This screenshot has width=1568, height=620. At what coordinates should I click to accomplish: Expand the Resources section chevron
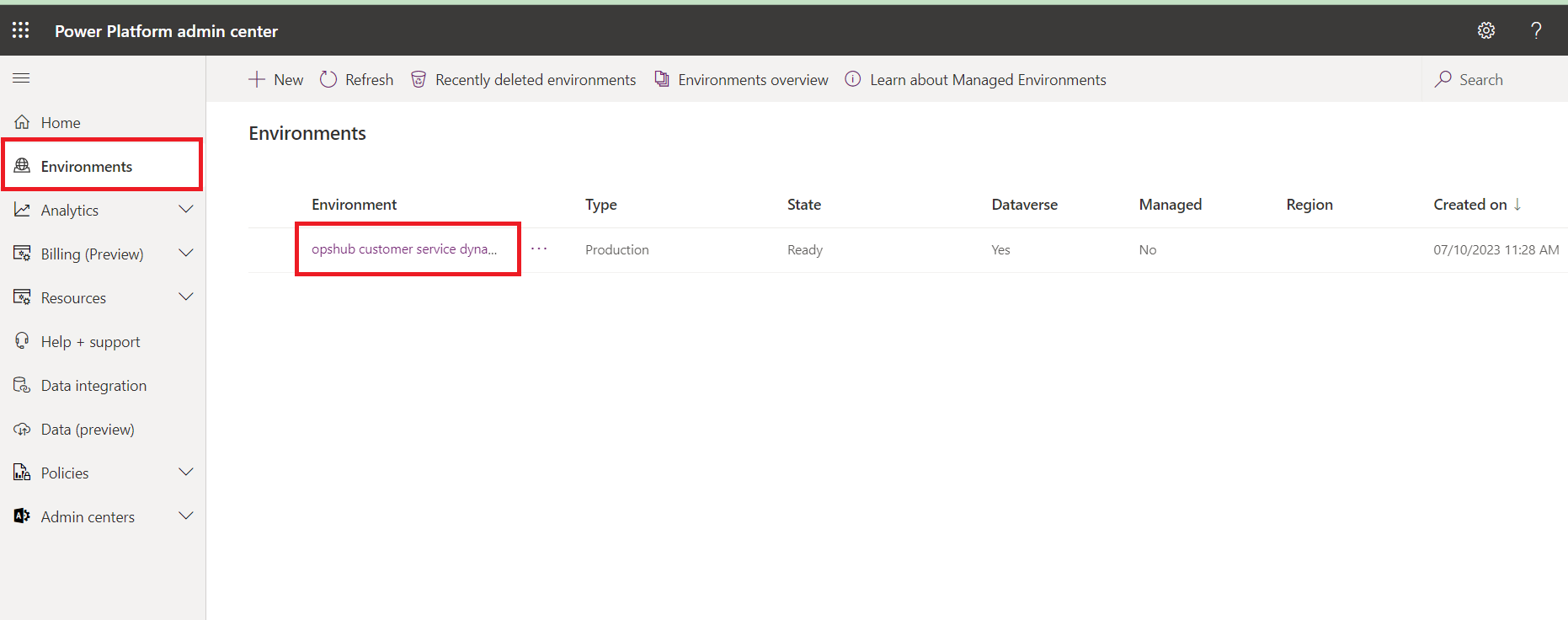[186, 297]
